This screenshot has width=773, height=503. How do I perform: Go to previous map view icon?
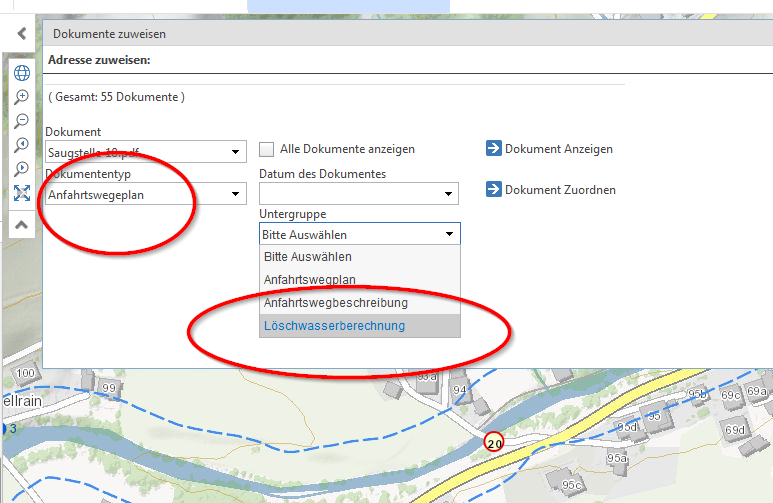[21, 145]
